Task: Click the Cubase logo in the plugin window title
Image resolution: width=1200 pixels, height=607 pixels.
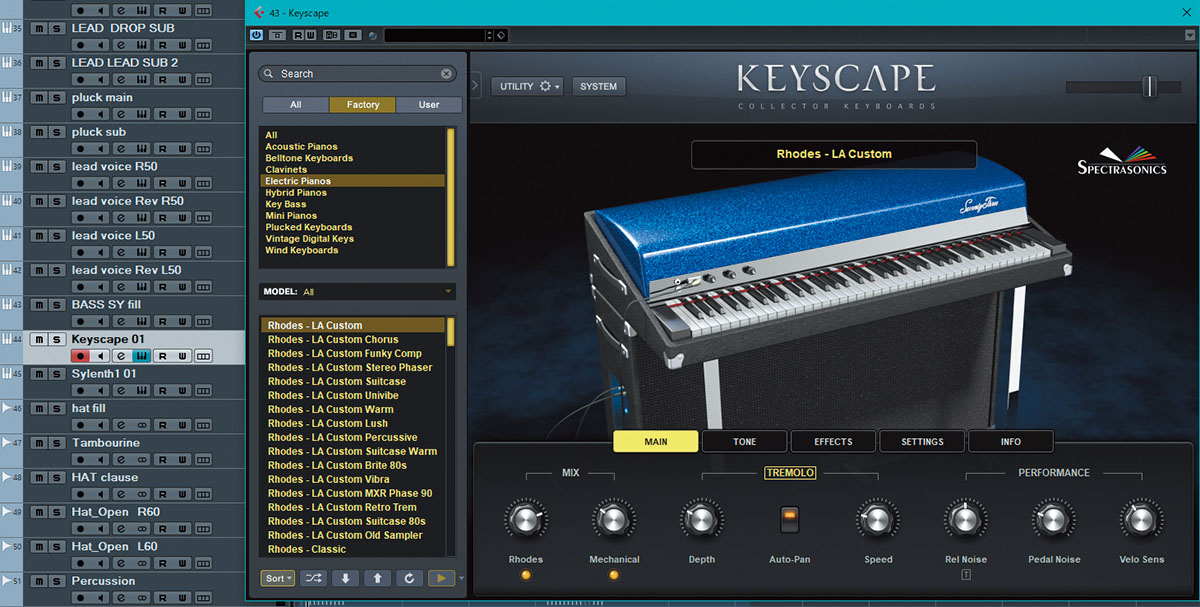Action: [259, 13]
